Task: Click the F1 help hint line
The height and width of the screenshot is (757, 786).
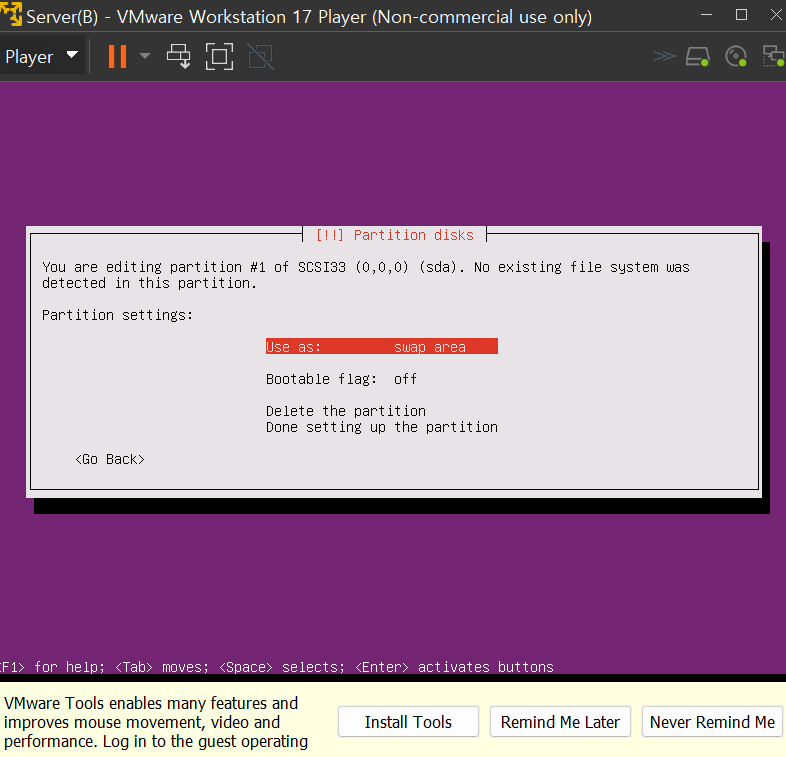Action: [x=277, y=667]
